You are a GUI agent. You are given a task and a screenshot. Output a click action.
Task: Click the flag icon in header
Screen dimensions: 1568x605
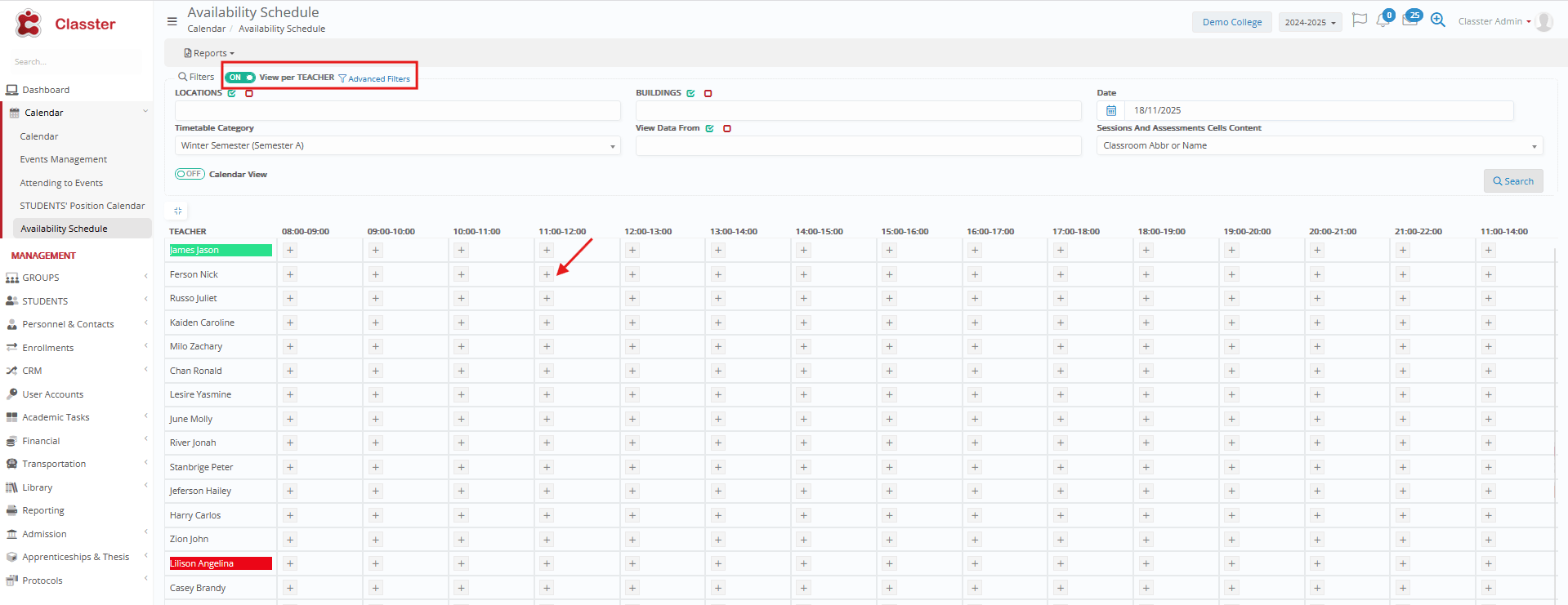click(1359, 20)
